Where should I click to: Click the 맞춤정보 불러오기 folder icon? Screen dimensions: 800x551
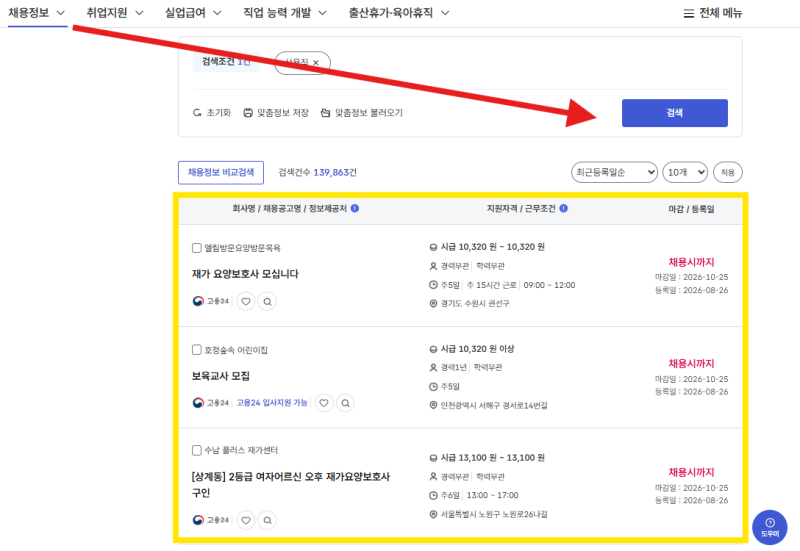pyautogui.click(x=325, y=113)
